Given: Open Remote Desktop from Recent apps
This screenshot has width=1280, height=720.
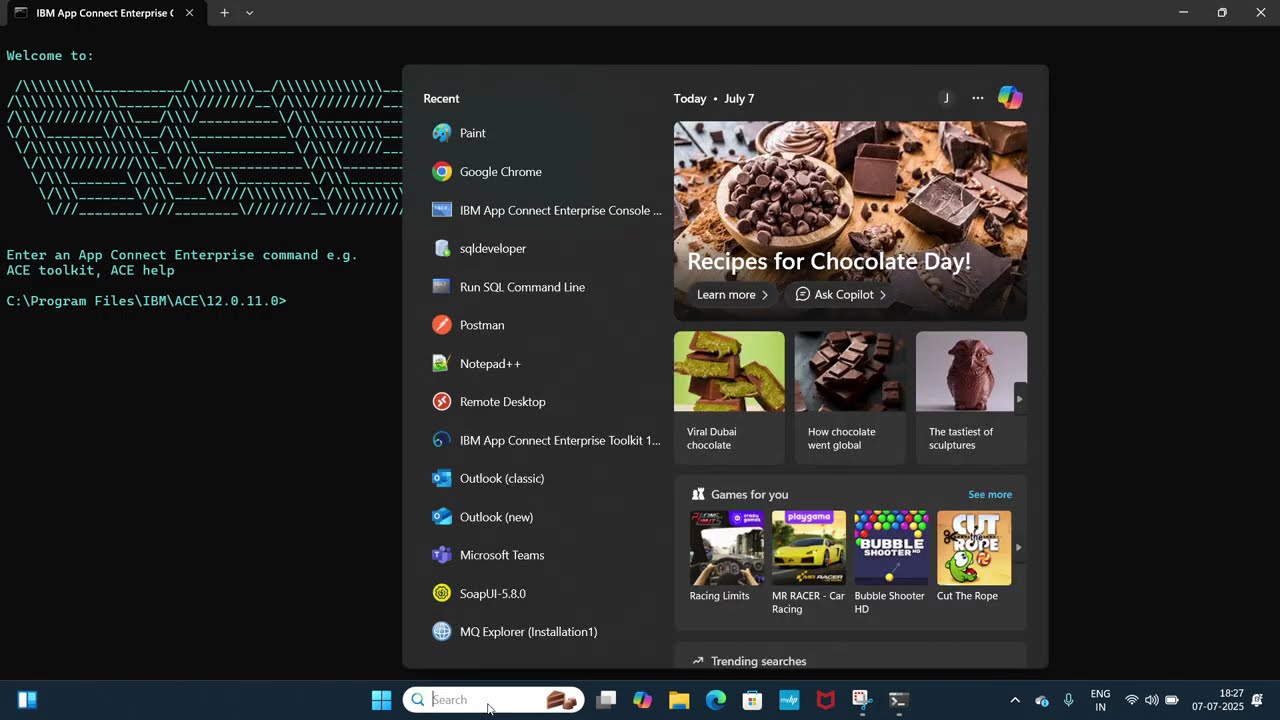Looking at the screenshot, I should point(545,402).
